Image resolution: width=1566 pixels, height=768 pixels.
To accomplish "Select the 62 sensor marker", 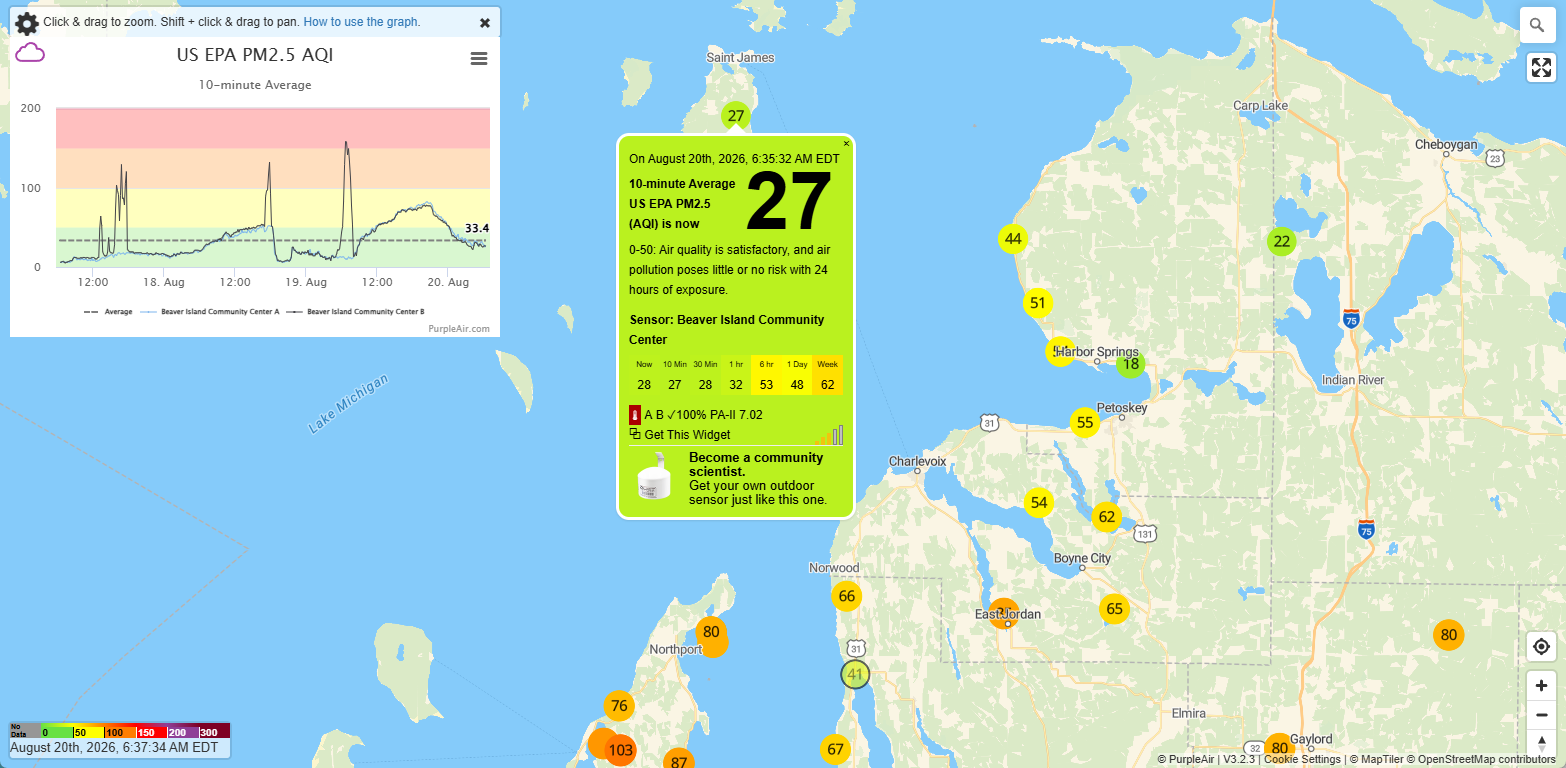I will 1106,517.
